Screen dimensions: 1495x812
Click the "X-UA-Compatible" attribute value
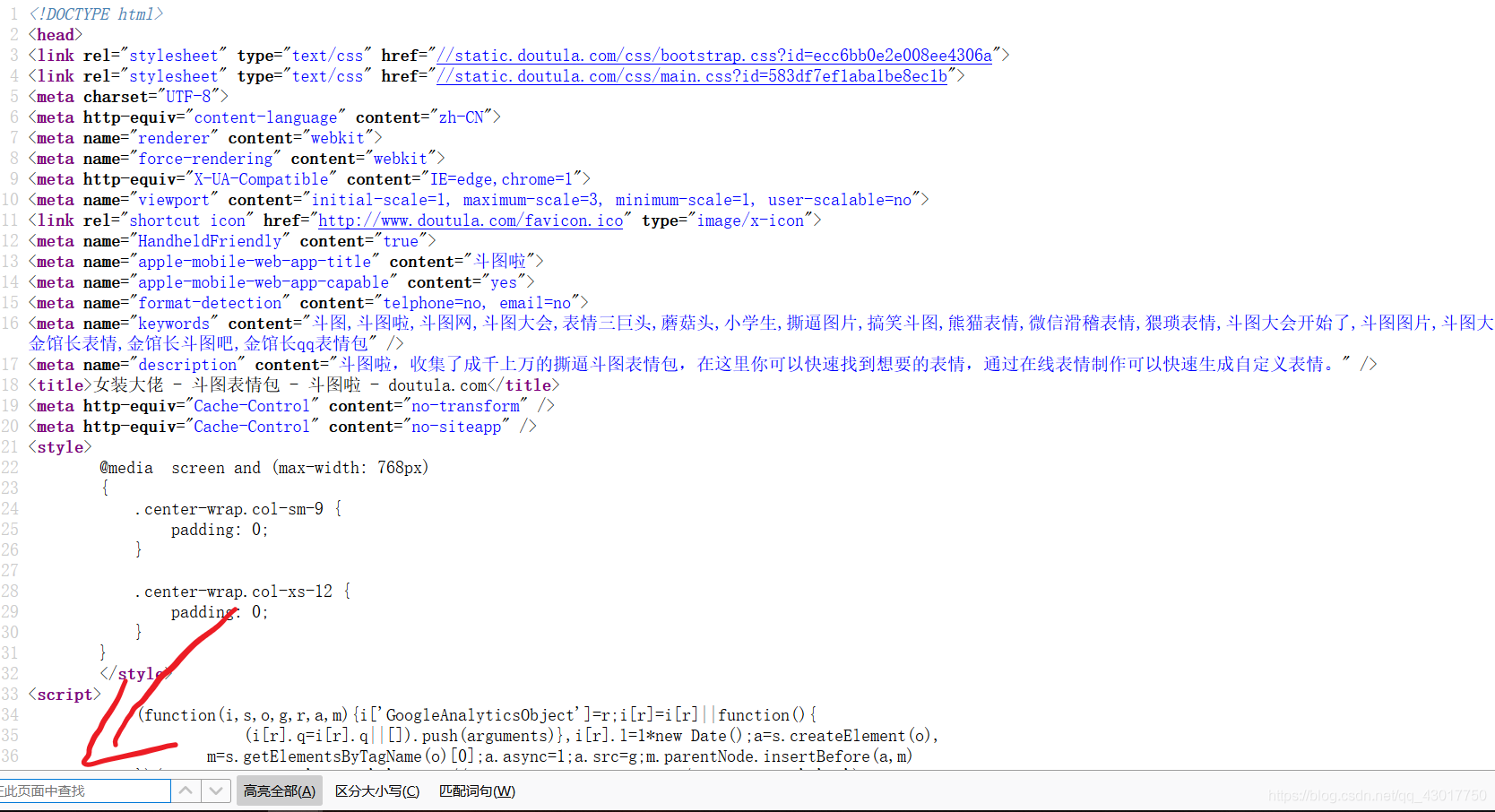click(261, 179)
